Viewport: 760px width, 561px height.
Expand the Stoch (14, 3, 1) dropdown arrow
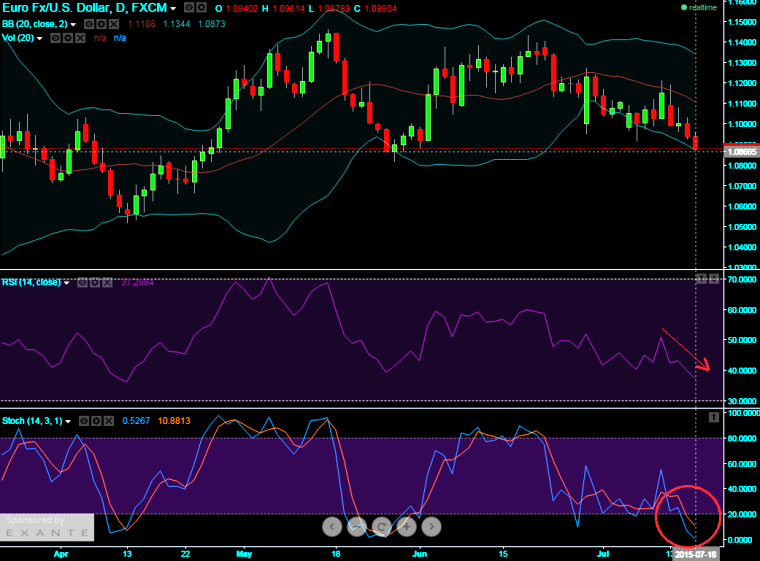68,421
